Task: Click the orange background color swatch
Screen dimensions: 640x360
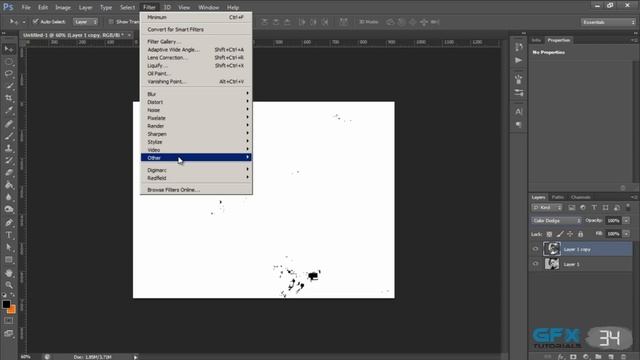Action: tap(12, 310)
